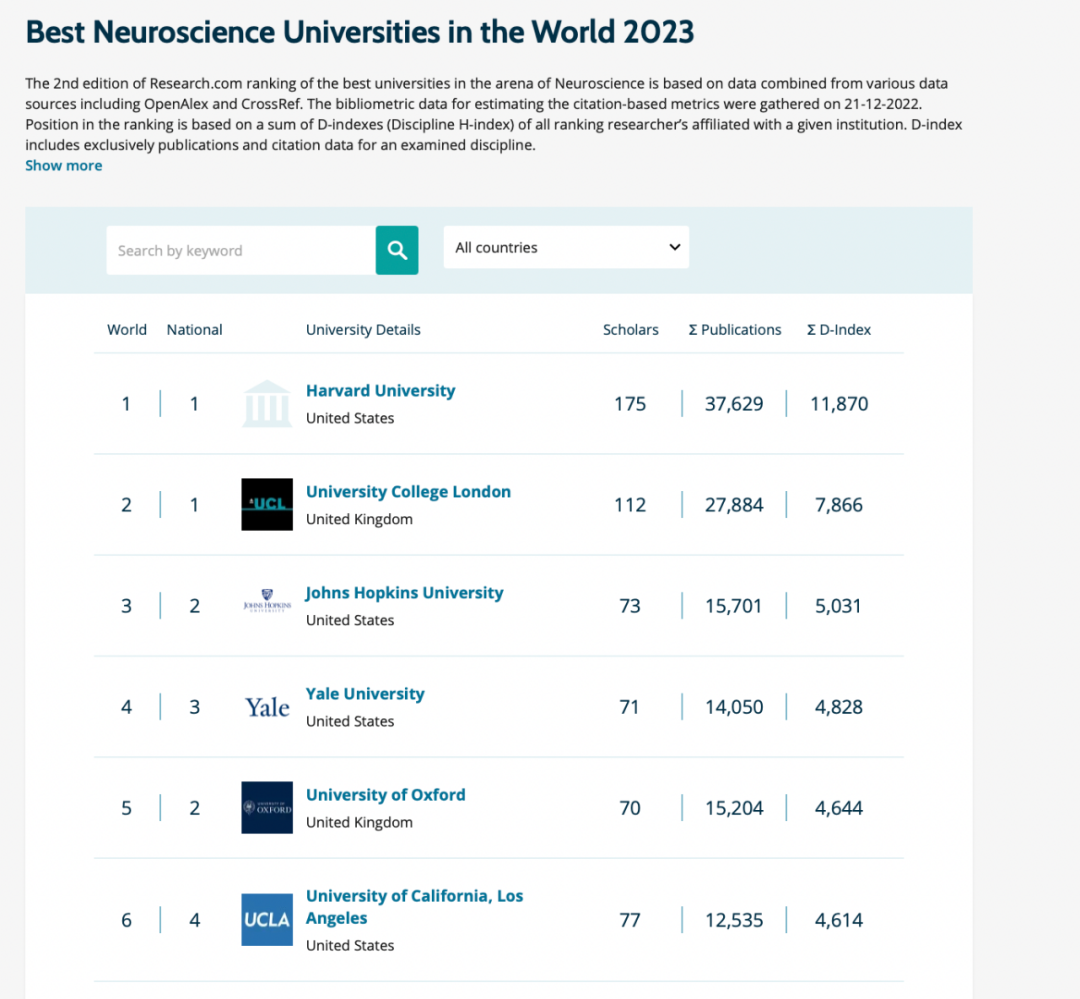Click the Johns Hopkins logo
This screenshot has width=1080, height=999.
tap(267, 601)
